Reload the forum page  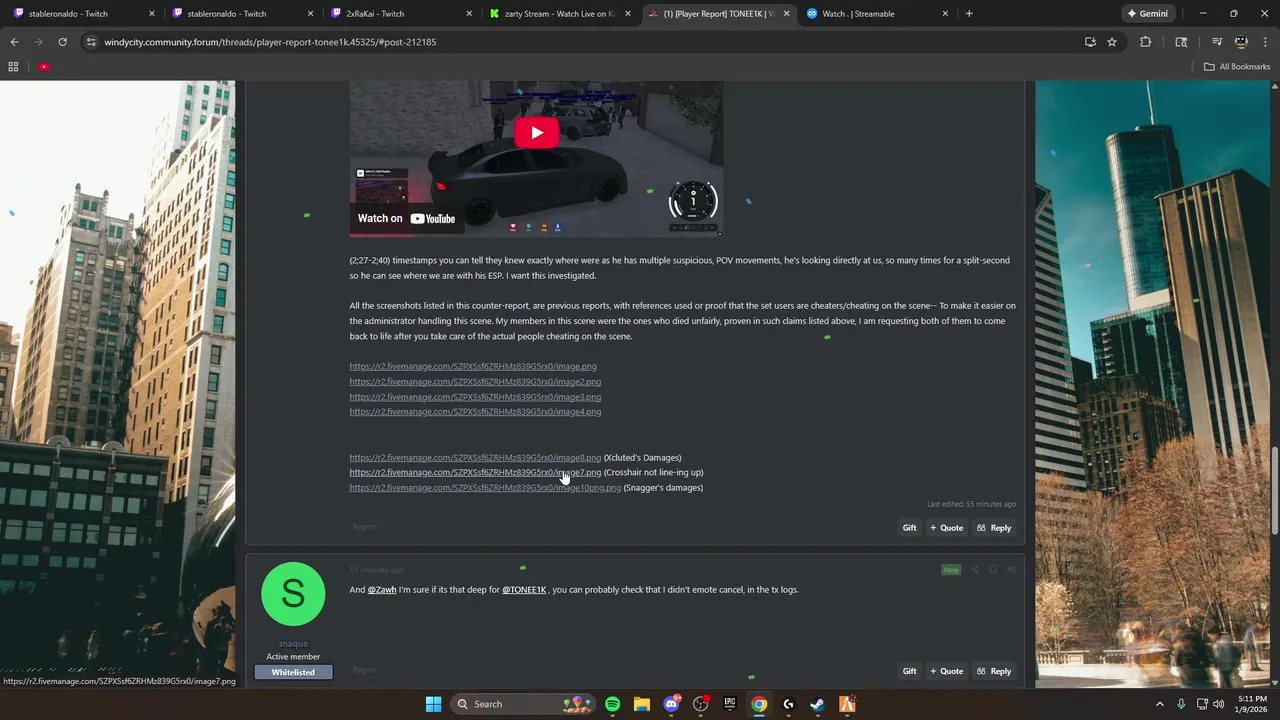62,42
